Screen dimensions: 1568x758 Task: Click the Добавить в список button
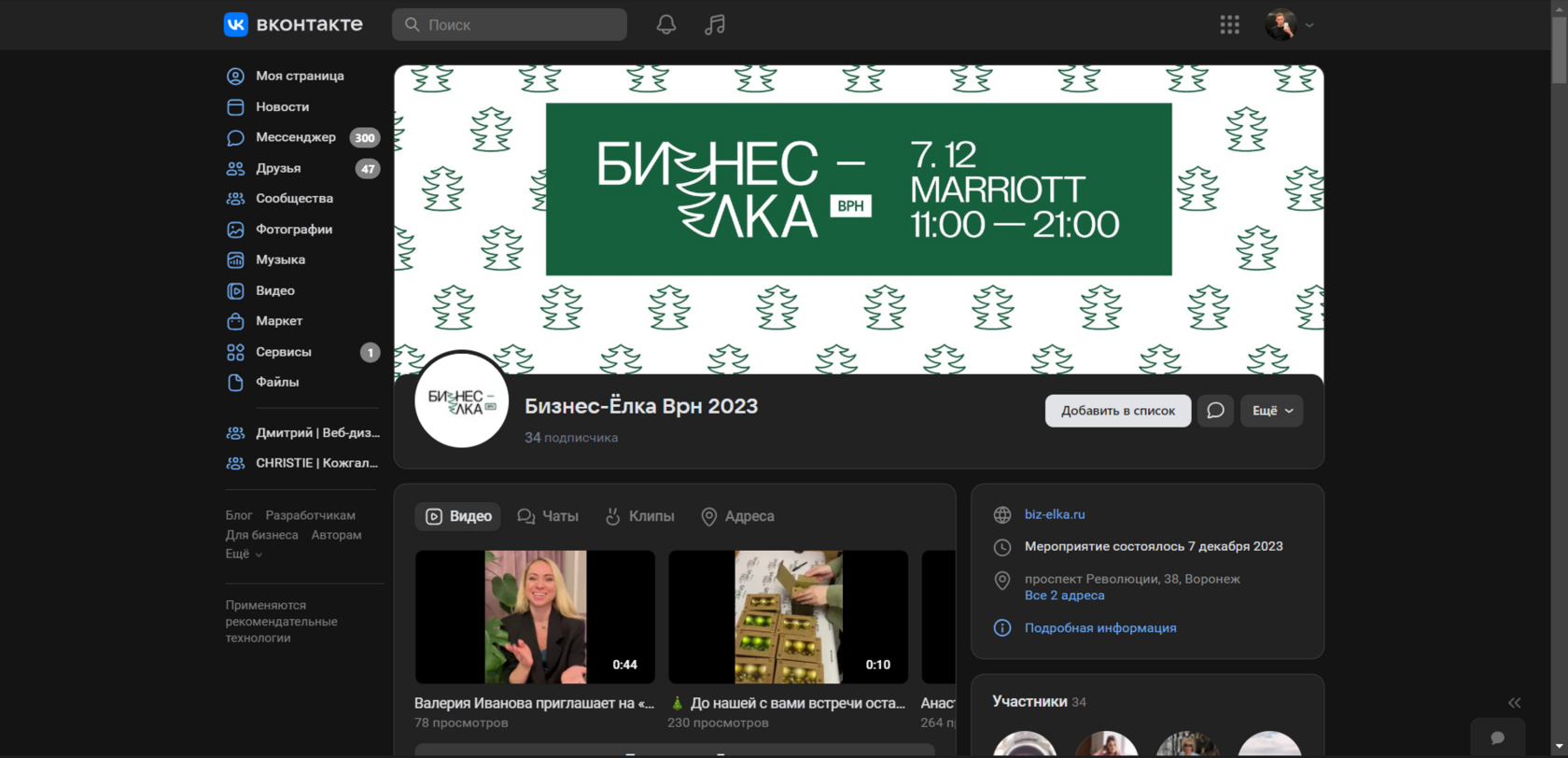pyautogui.click(x=1117, y=411)
